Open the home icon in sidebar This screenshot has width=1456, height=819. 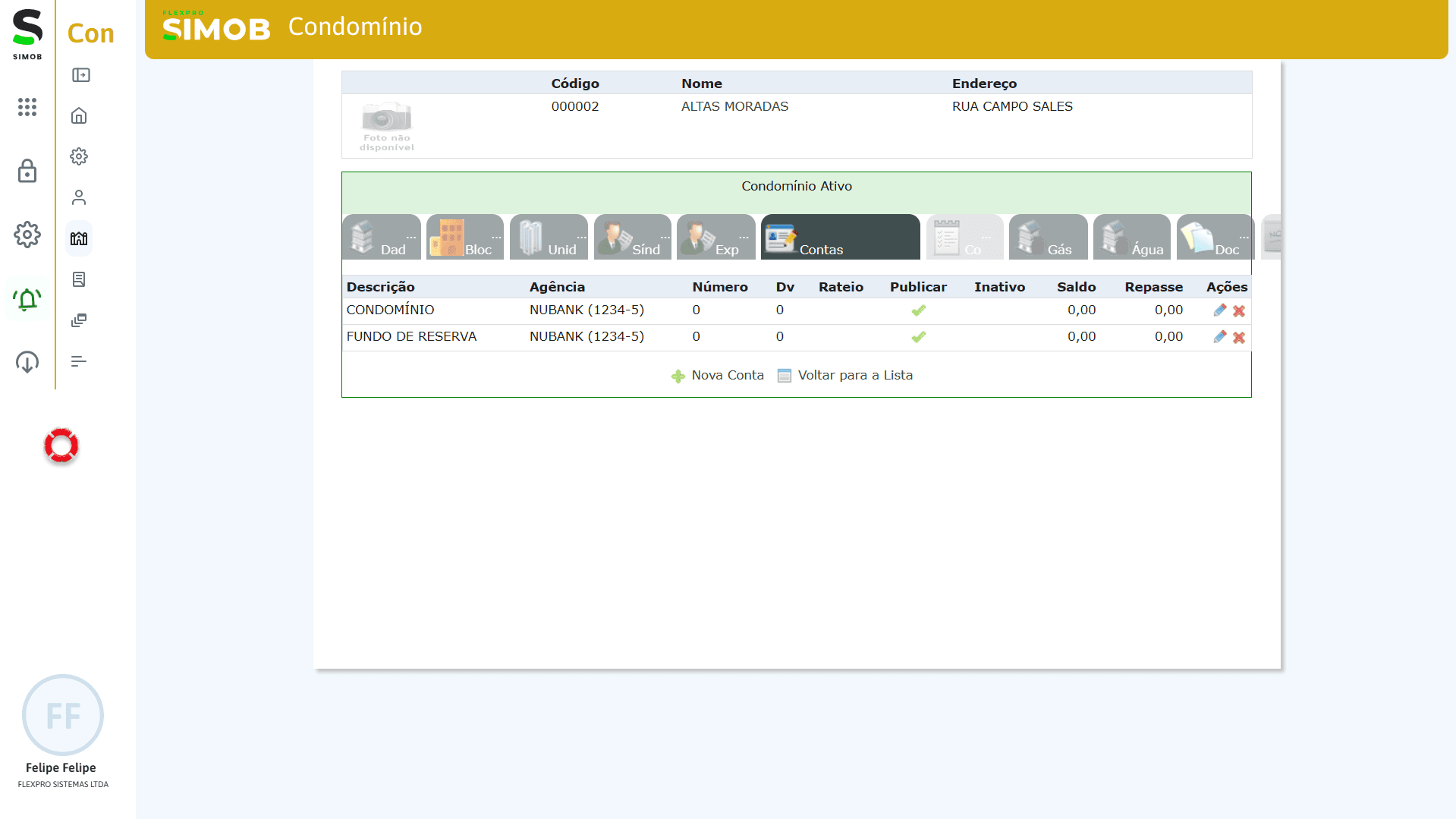click(79, 115)
